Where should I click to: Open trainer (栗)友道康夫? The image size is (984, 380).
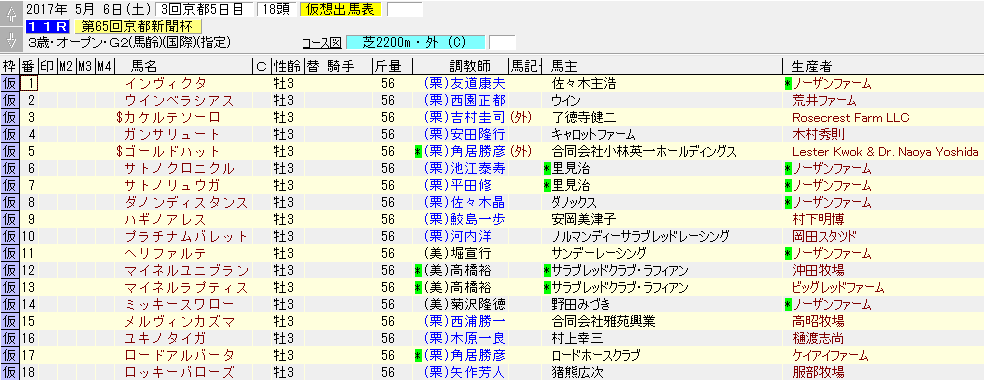coord(464,83)
